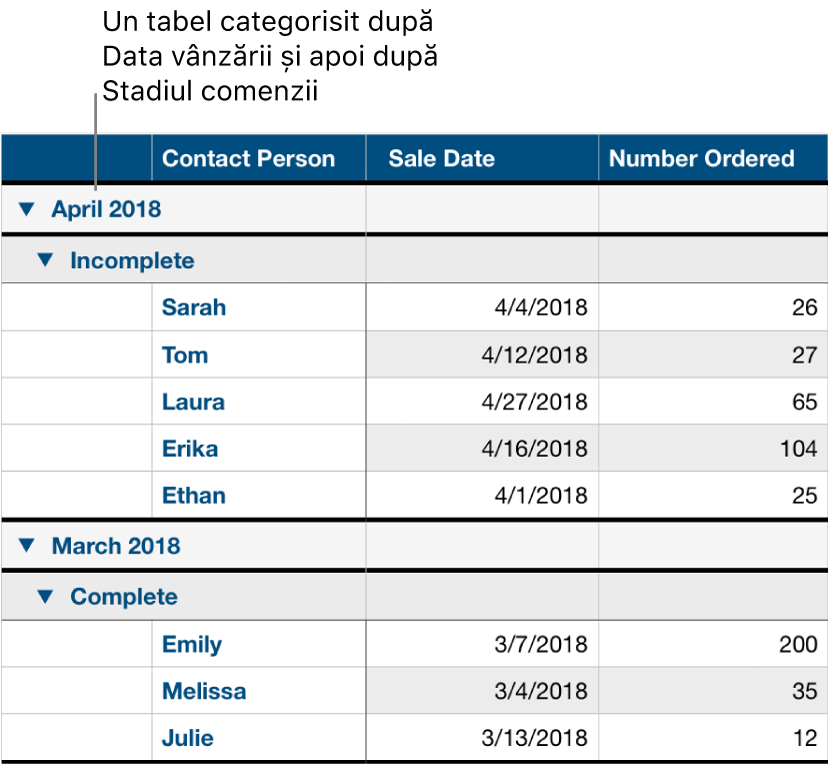This screenshot has height=764, width=828.
Task: Select Sarah in the Contact Person column
Action: point(193,307)
